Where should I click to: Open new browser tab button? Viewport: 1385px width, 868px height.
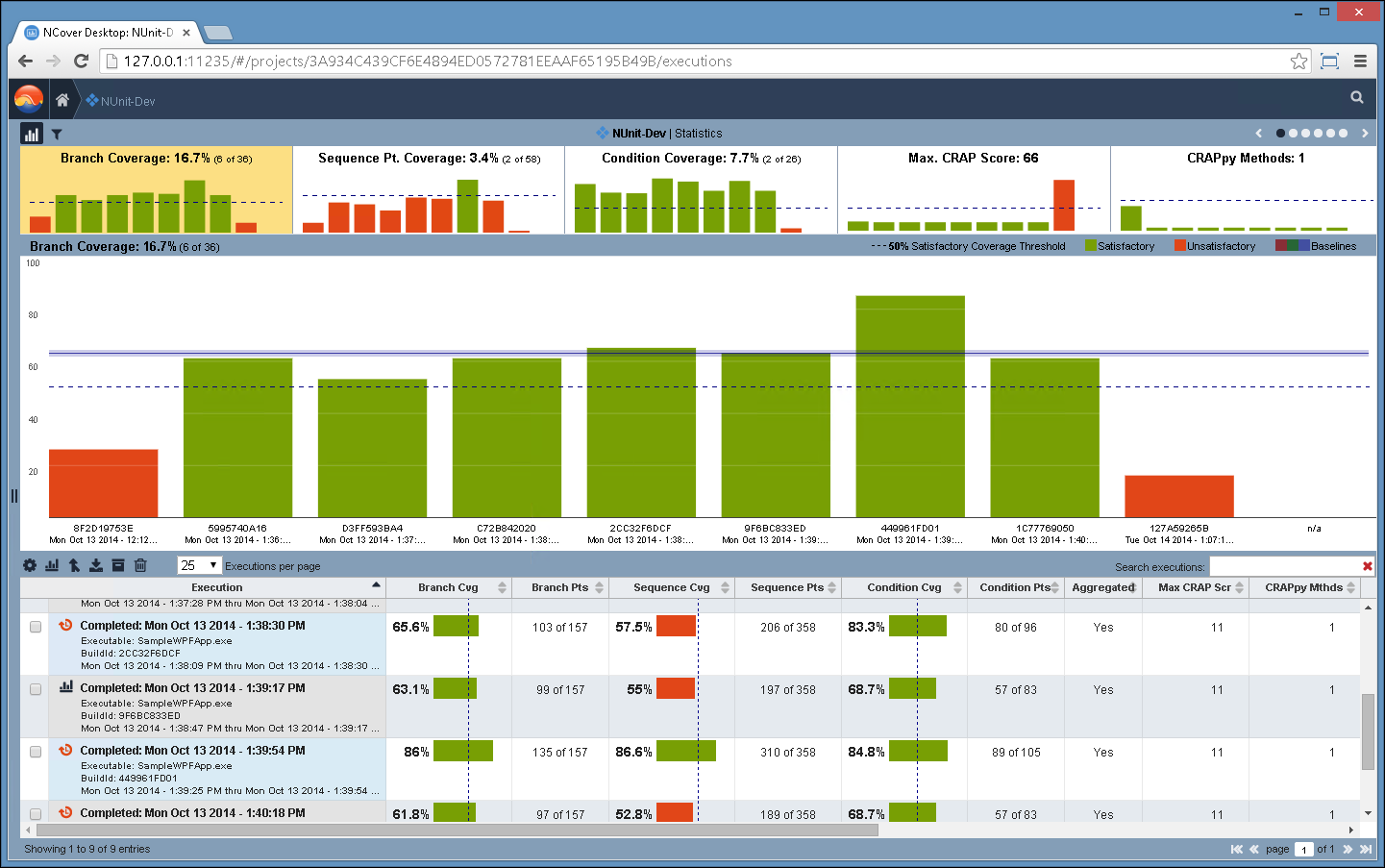[218, 33]
